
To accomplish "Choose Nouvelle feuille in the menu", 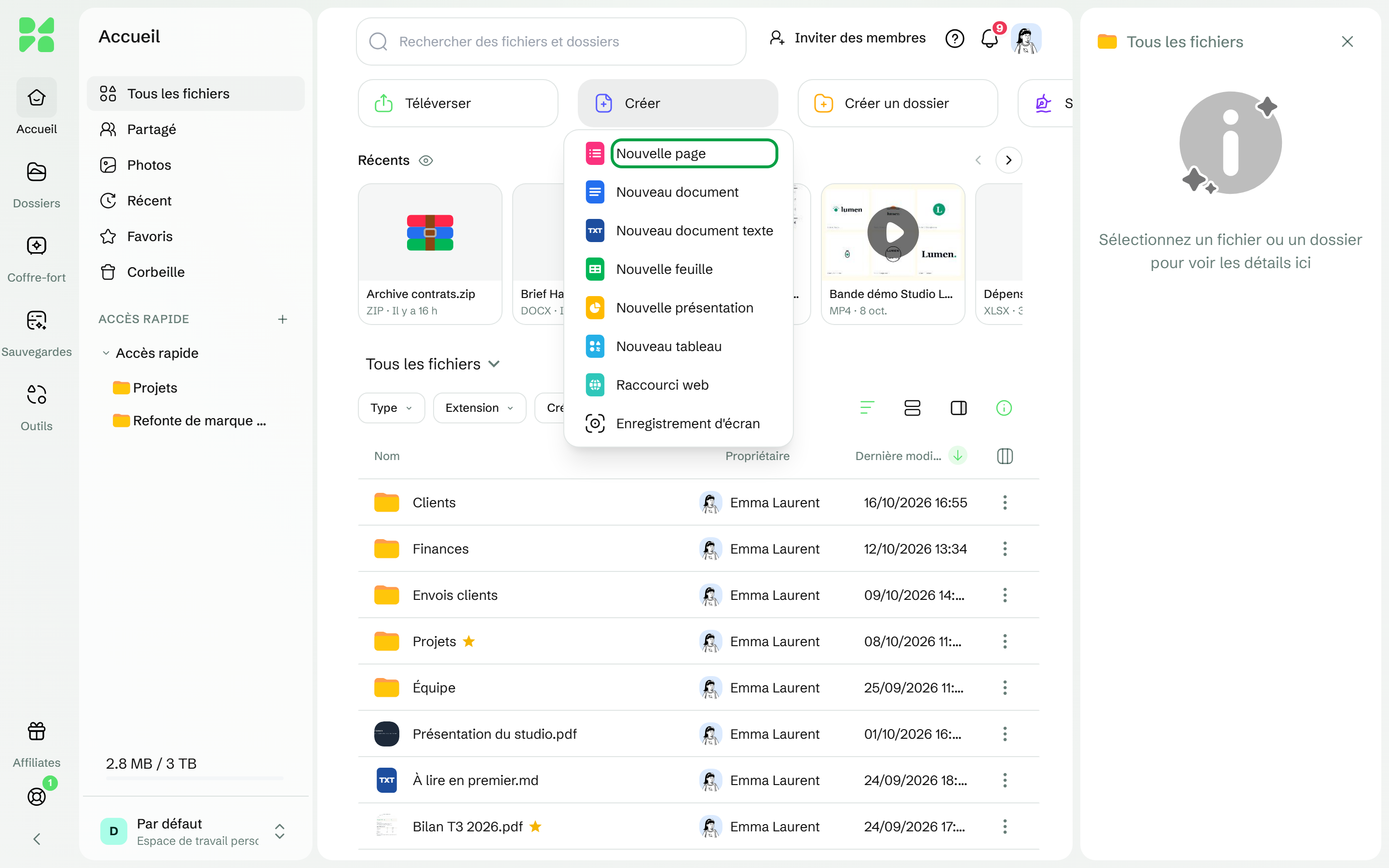I will (679, 269).
